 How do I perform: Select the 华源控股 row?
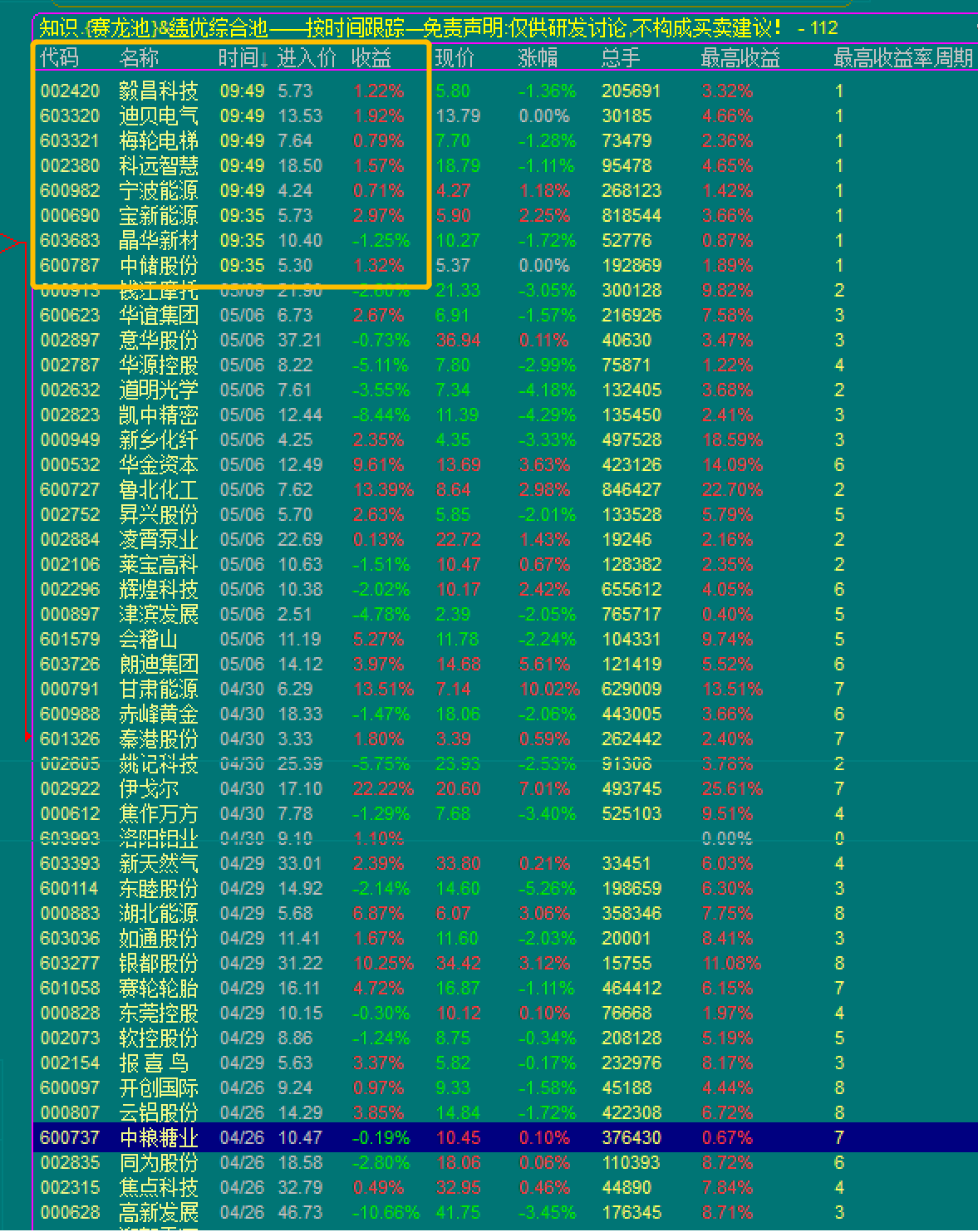[505, 366]
